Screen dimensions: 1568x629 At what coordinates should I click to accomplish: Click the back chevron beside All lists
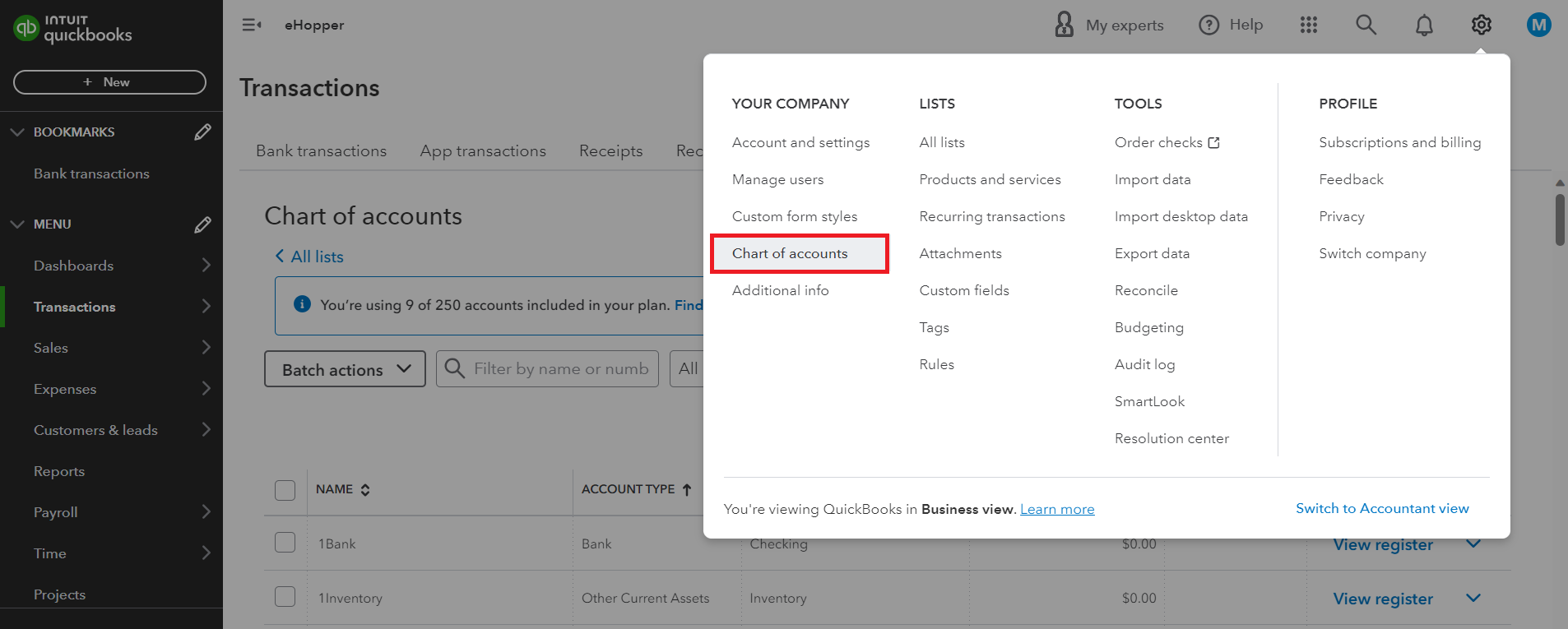pos(280,257)
